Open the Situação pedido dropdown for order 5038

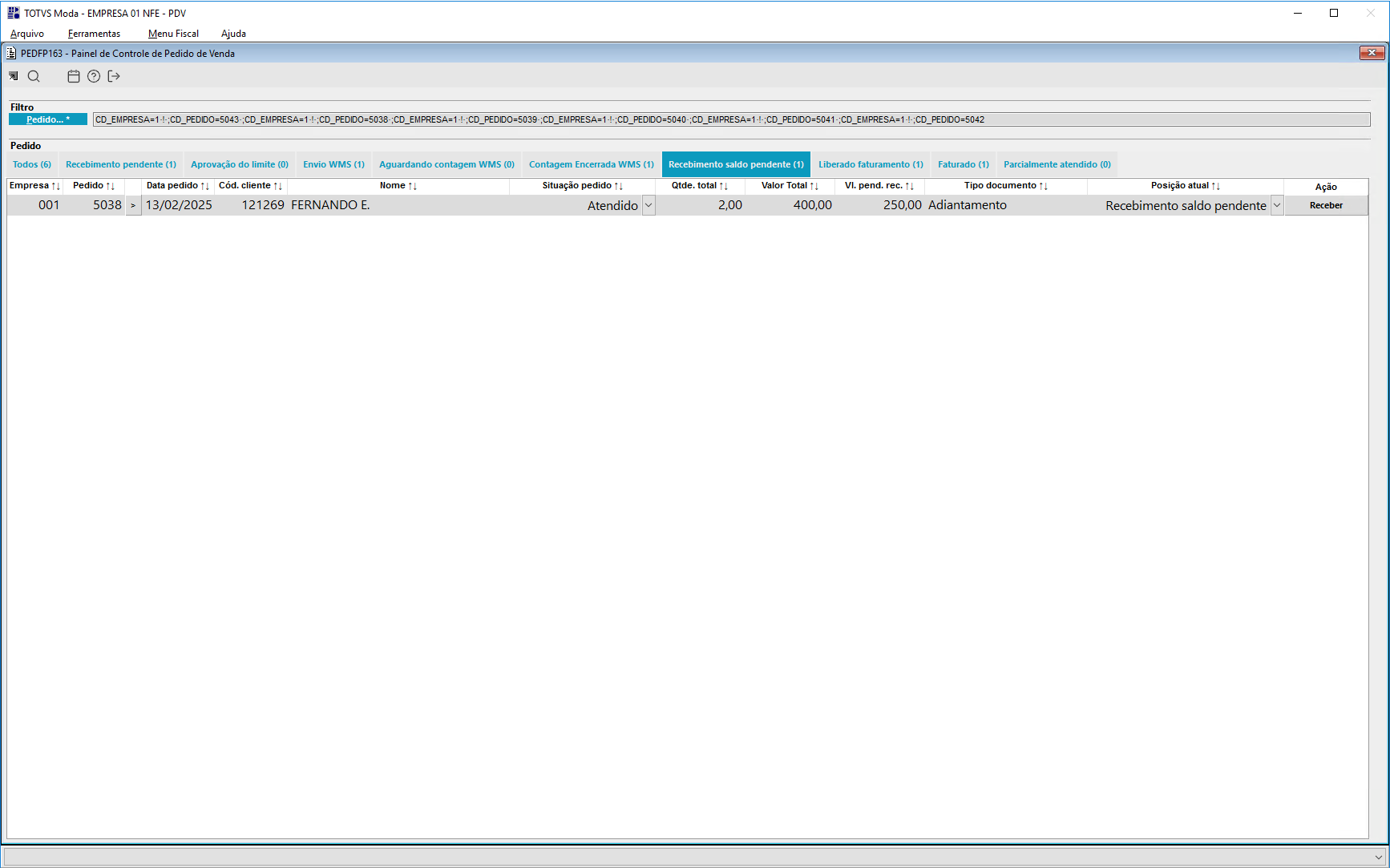(649, 206)
